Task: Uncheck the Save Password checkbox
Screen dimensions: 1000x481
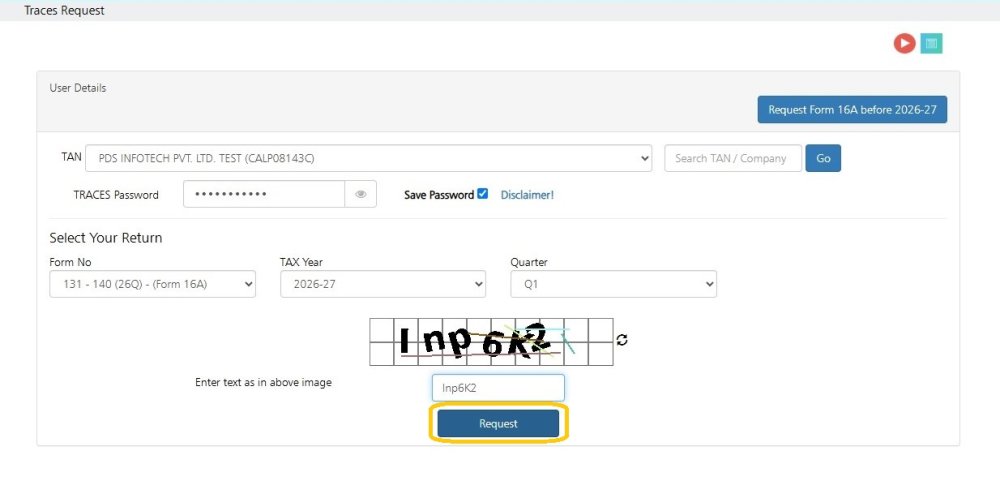Action: [x=483, y=194]
